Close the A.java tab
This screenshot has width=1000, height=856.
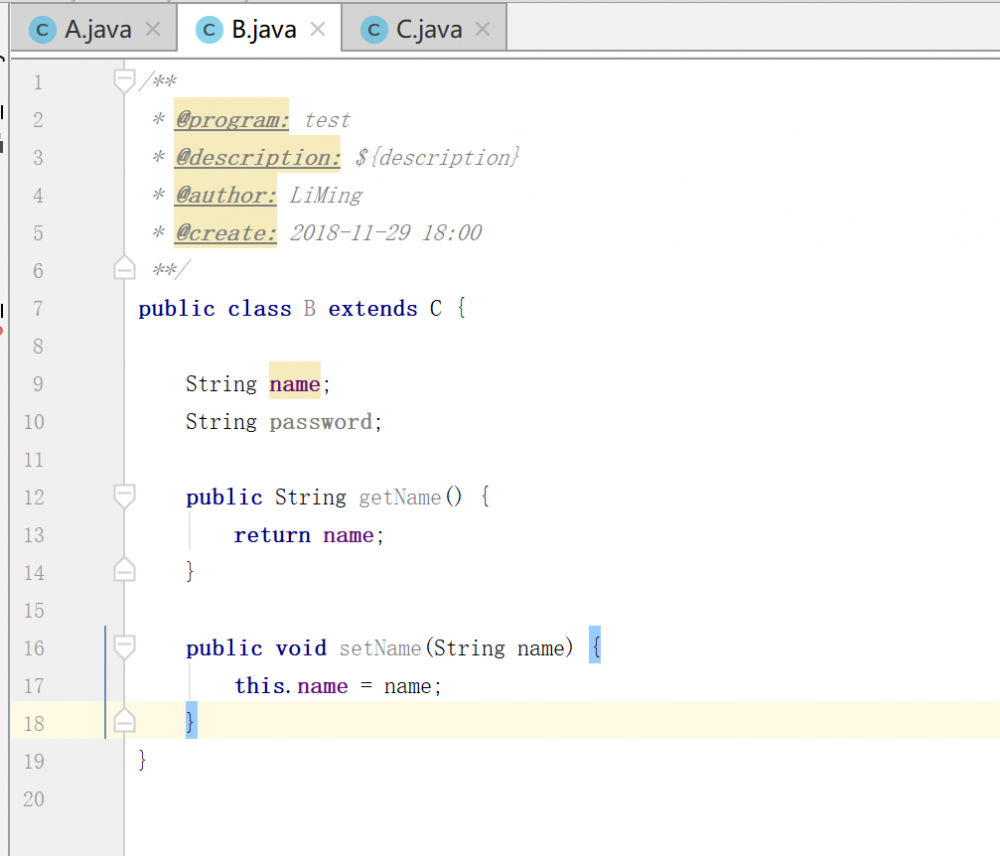tap(153, 29)
